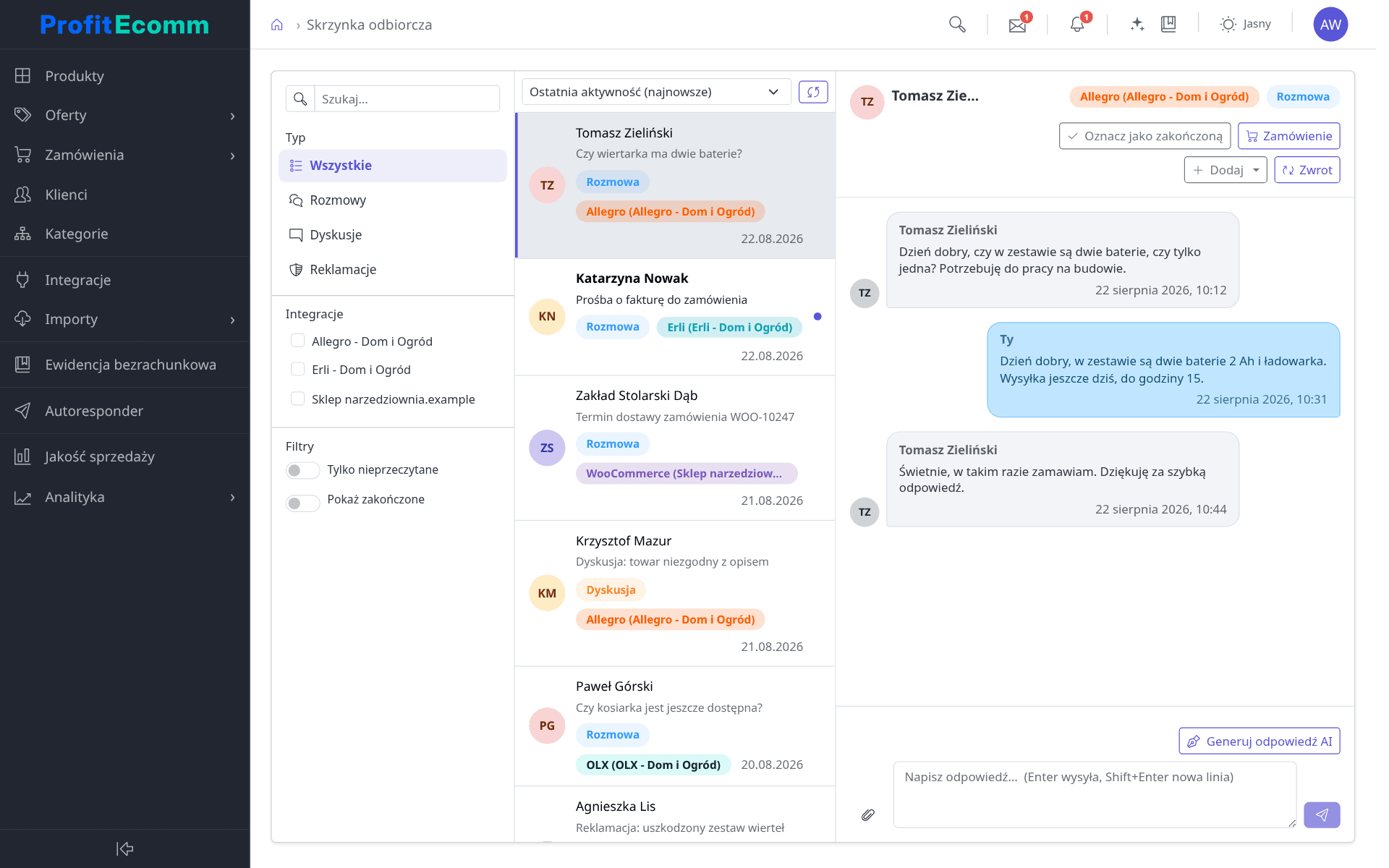Select the Rozmowy type filter

392,200
